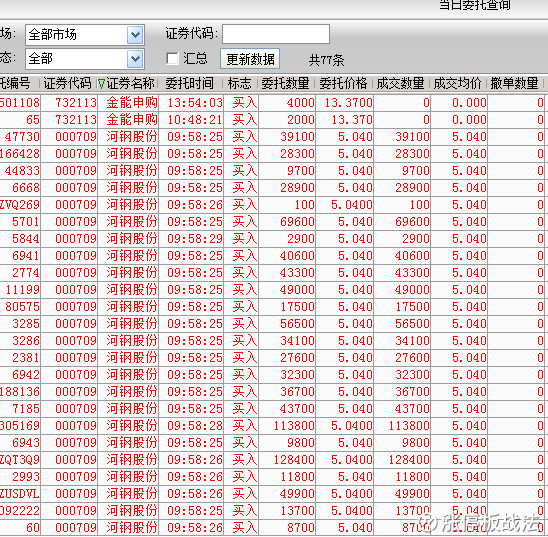
Task: Click order quantity 13700 in 委托数量
Action: [x=297, y=511]
